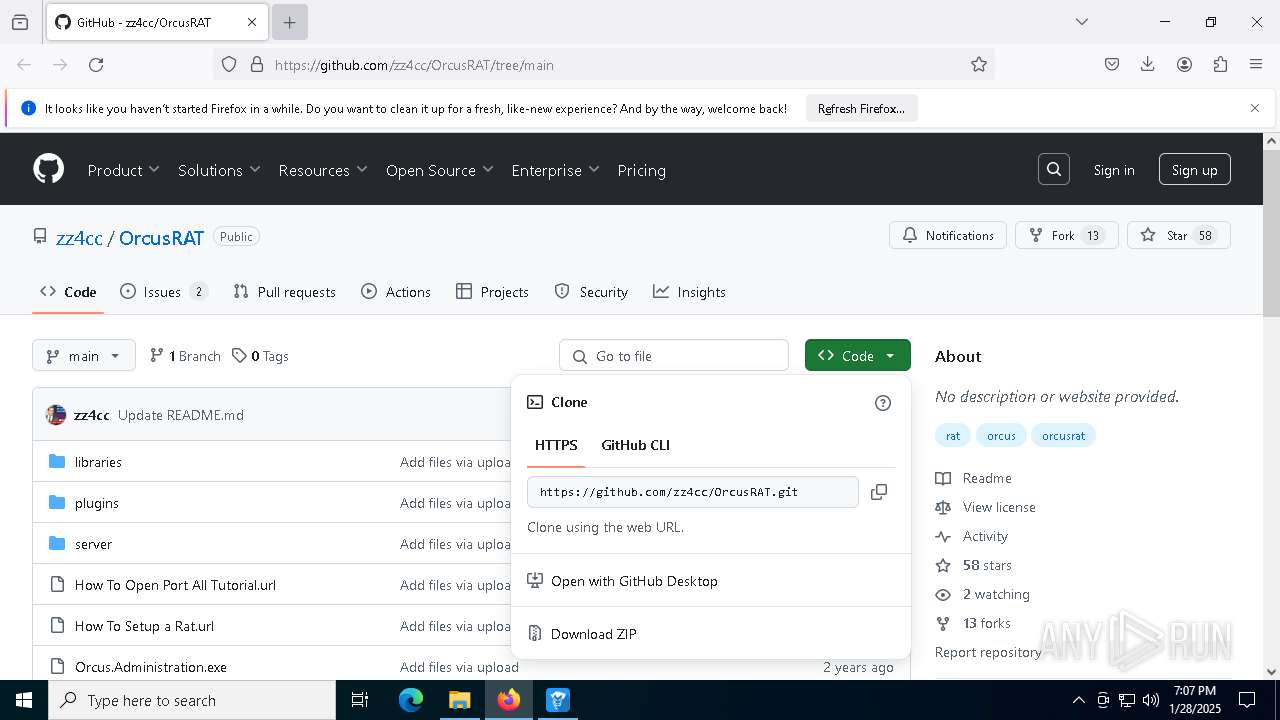Viewport: 1280px width, 720px height.
Task: Click the Notifications button
Action: [x=948, y=236]
